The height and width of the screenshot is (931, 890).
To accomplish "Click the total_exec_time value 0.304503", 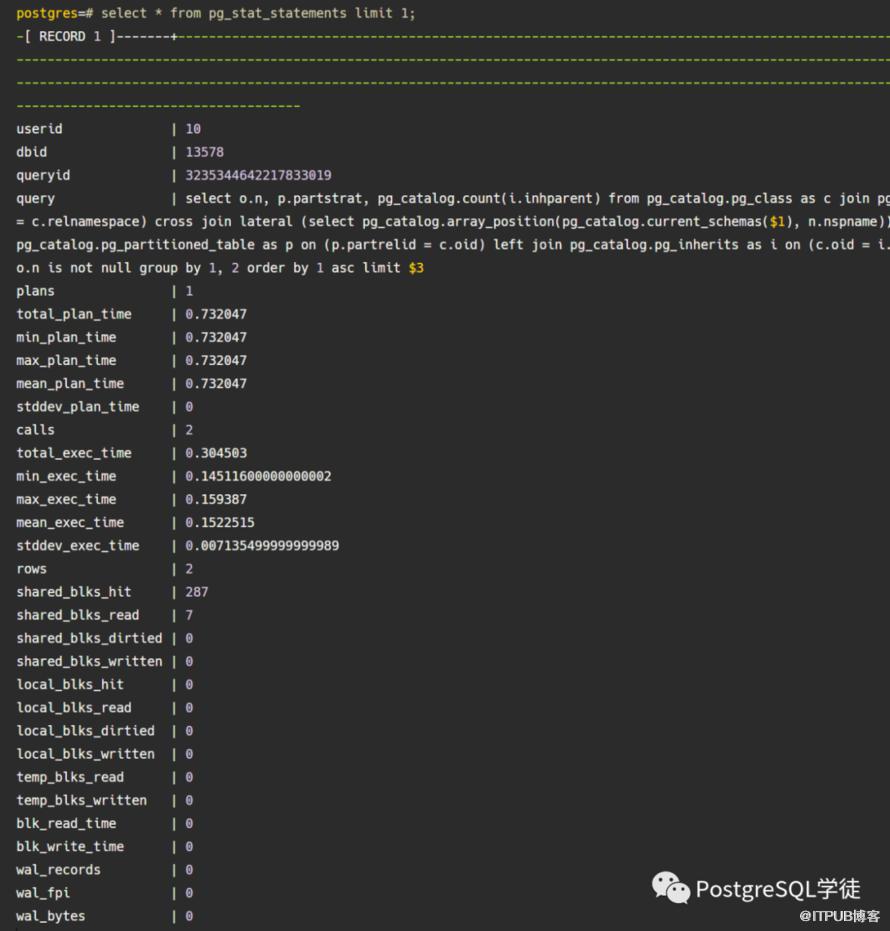I will [x=216, y=453].
